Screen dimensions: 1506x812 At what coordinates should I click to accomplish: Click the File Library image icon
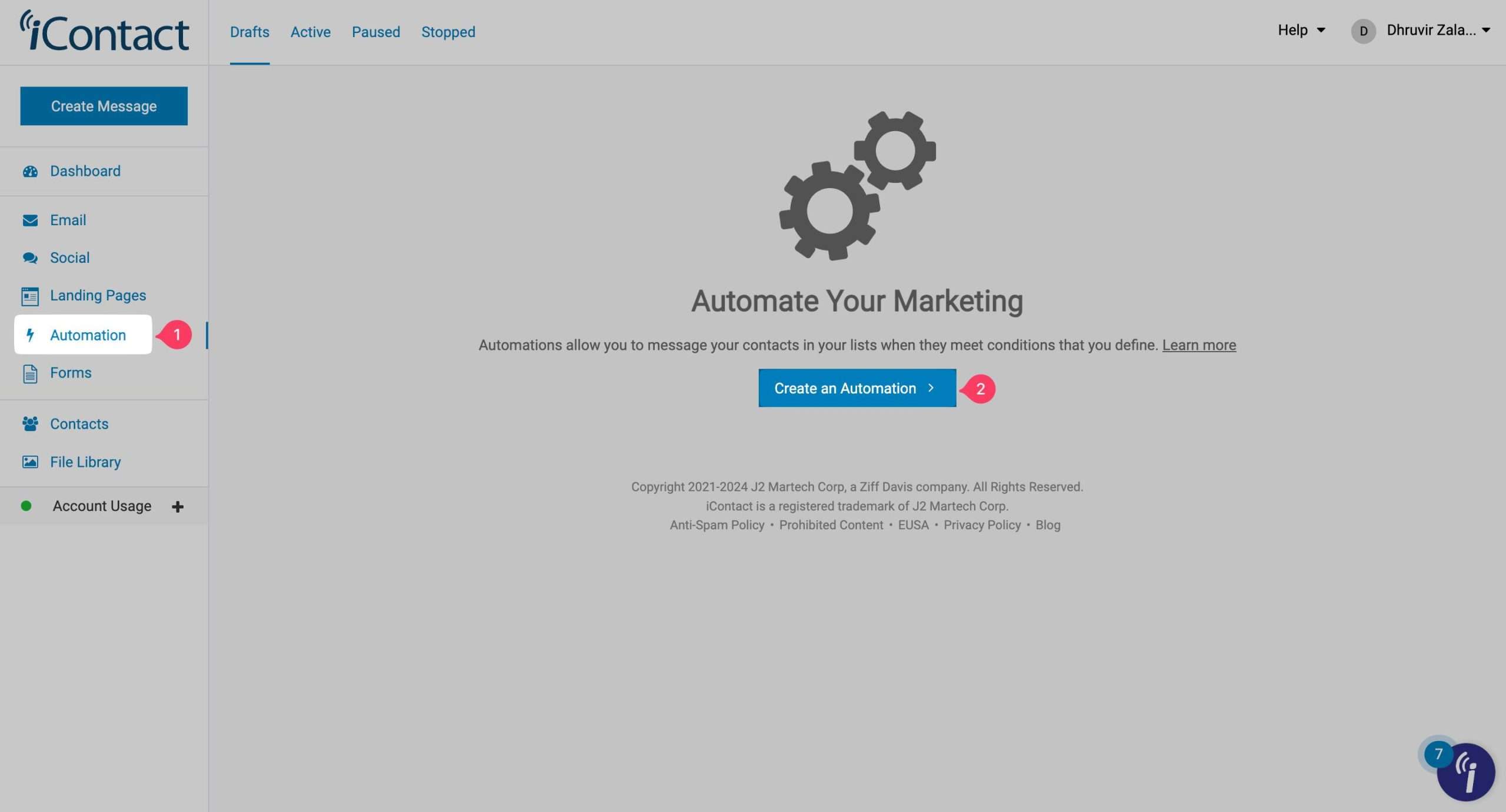coord(30,462)
